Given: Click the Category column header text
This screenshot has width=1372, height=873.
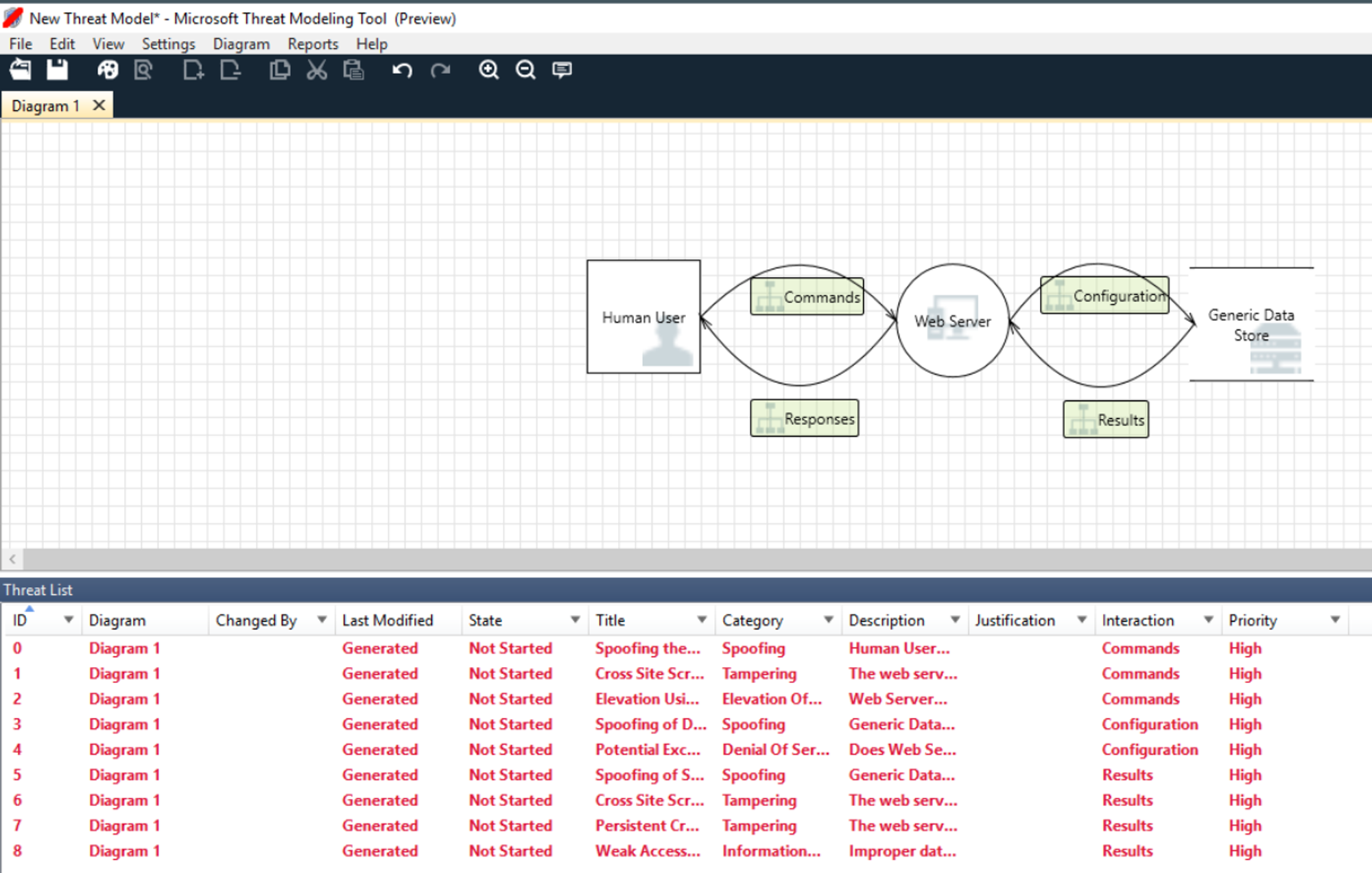Looking at the screenshot, I should coord(753,620).
